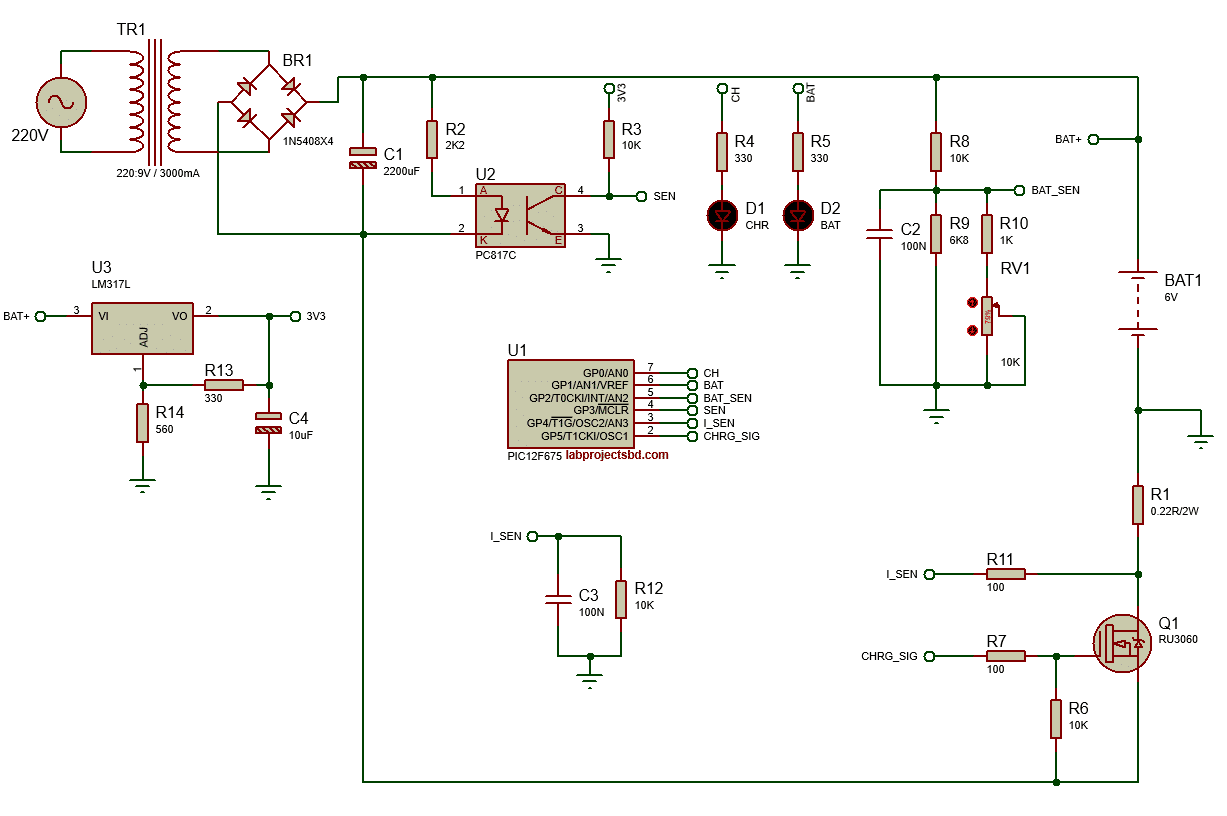Click the C2 100N capacitor symbol
This screenshot has height=816, width=1227.
(x=880, y=235)
